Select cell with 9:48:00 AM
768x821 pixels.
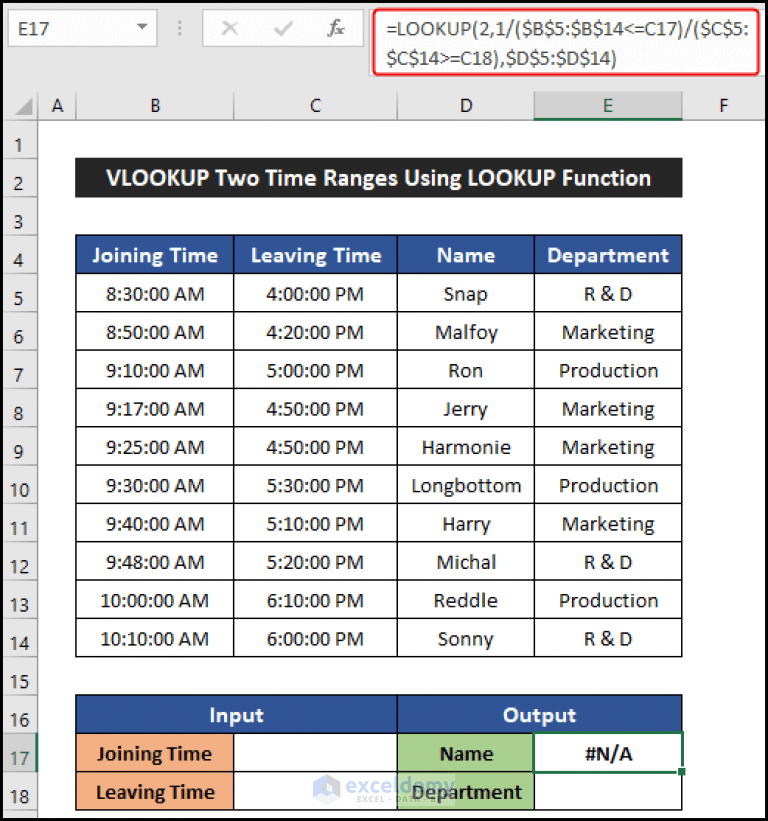click(x=155, y=562)
